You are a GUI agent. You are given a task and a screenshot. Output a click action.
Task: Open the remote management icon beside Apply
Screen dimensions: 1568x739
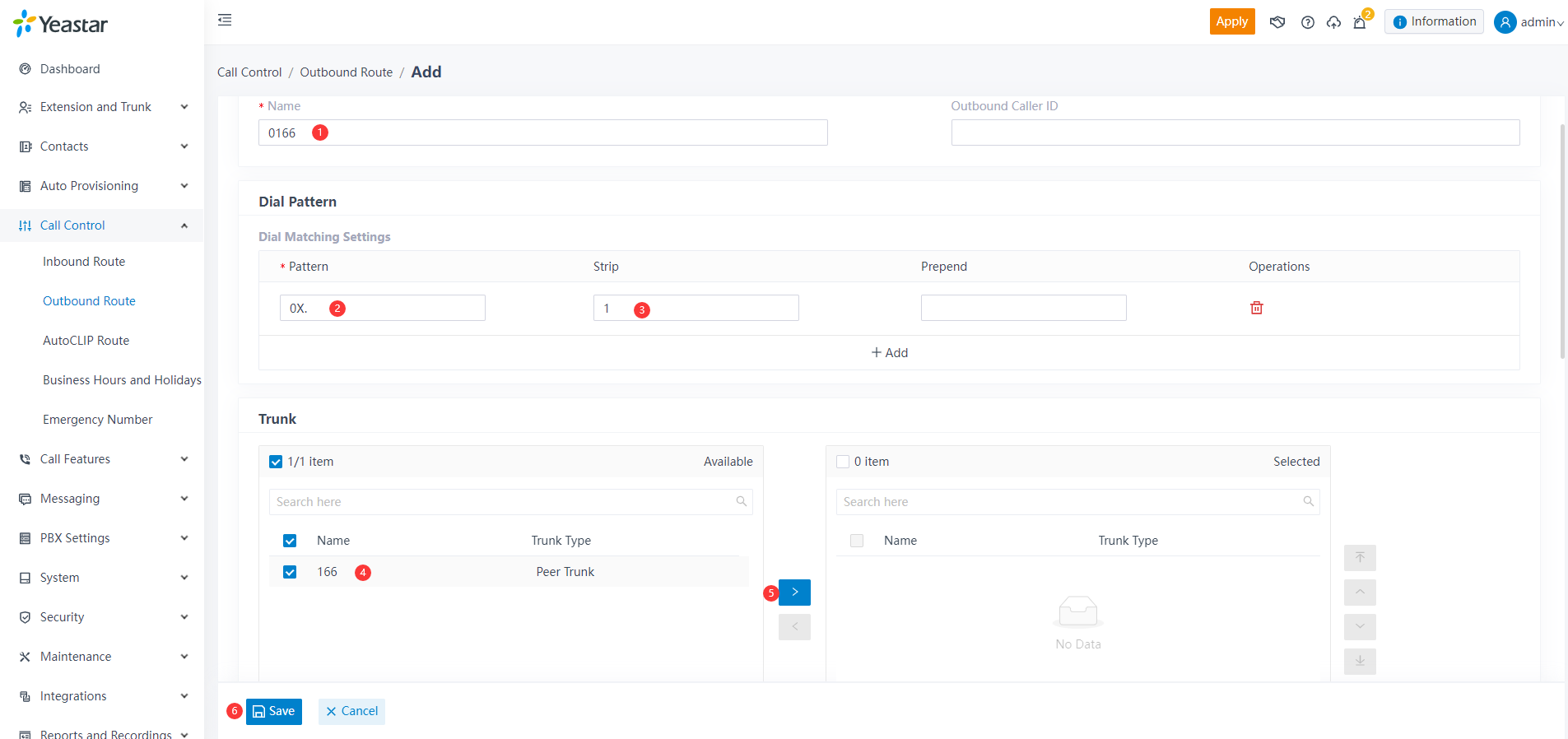[x=1277, y=22]
